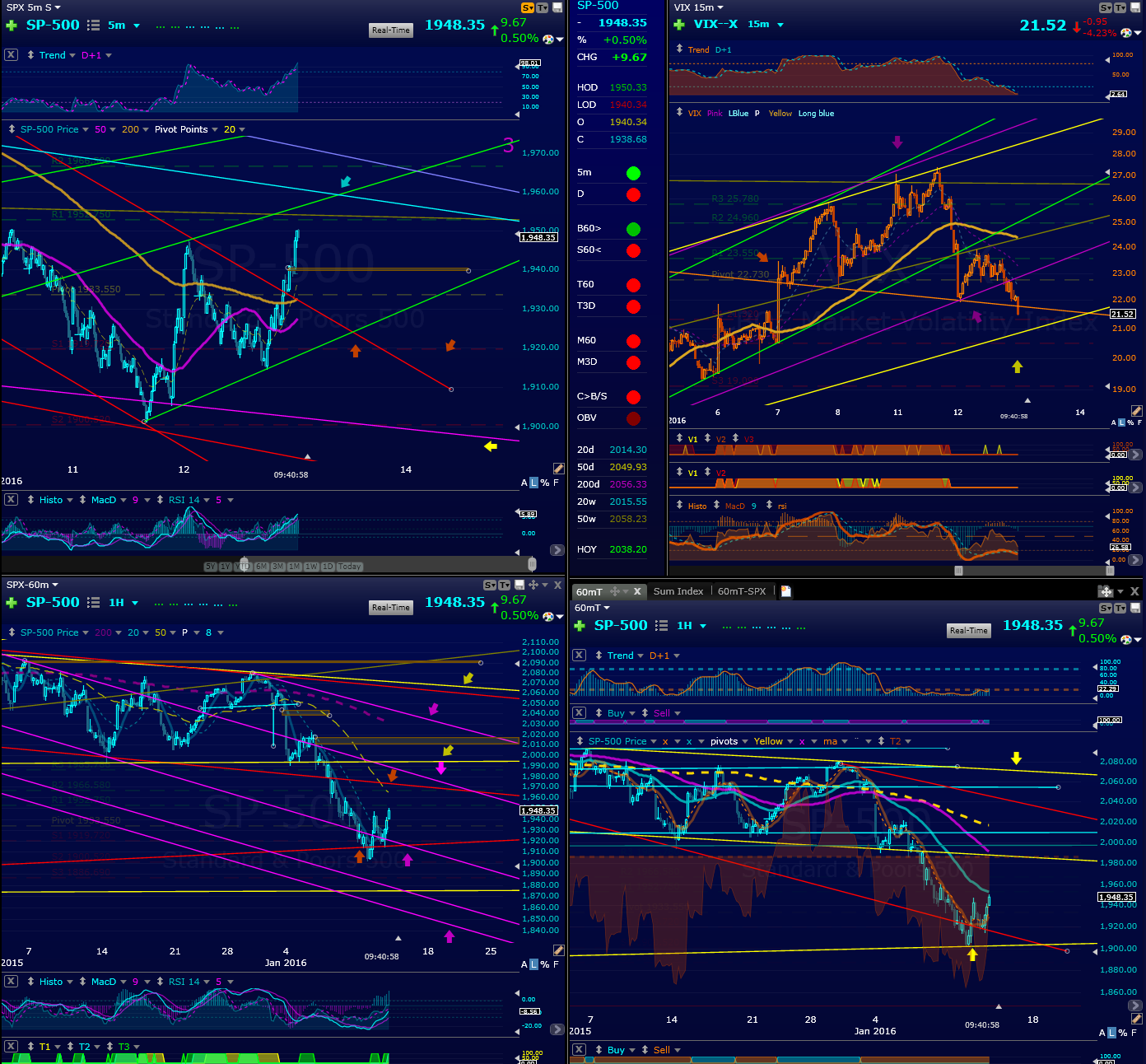Close the 60mT tab with its X
1146x1064 pixels.
coord(637,591)
